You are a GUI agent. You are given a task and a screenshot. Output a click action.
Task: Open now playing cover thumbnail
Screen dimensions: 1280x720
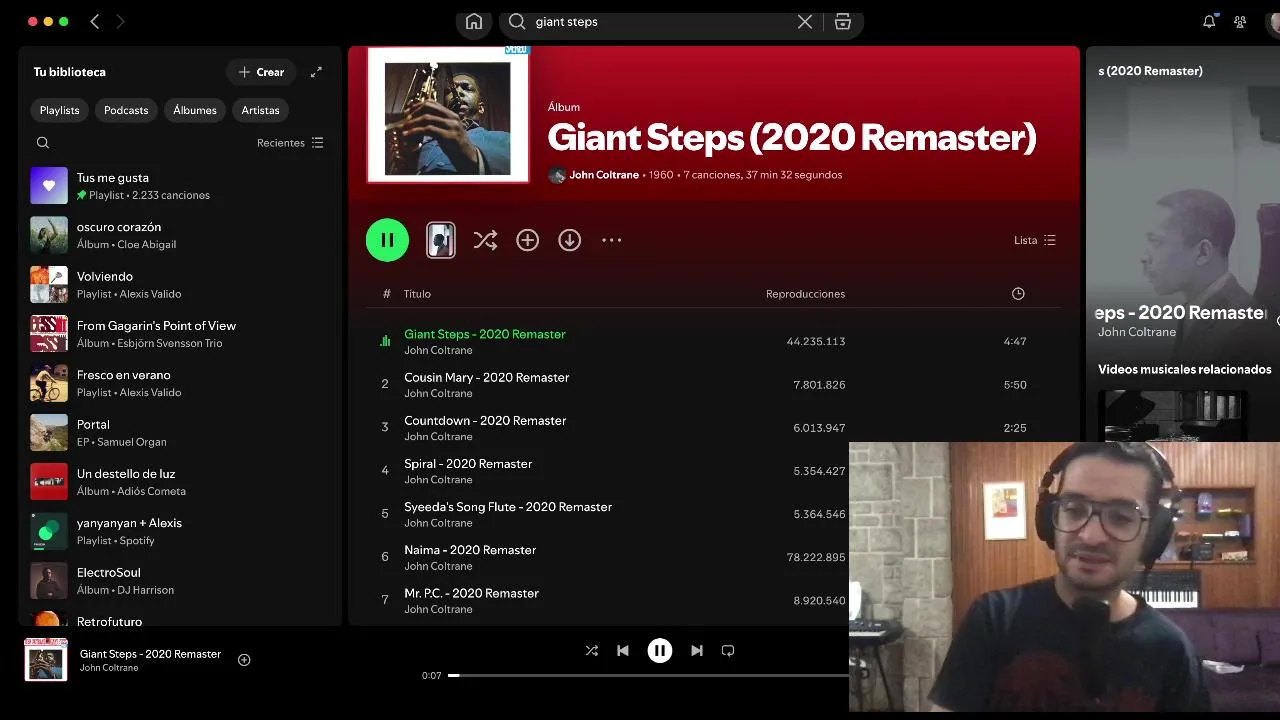point(46,660)
